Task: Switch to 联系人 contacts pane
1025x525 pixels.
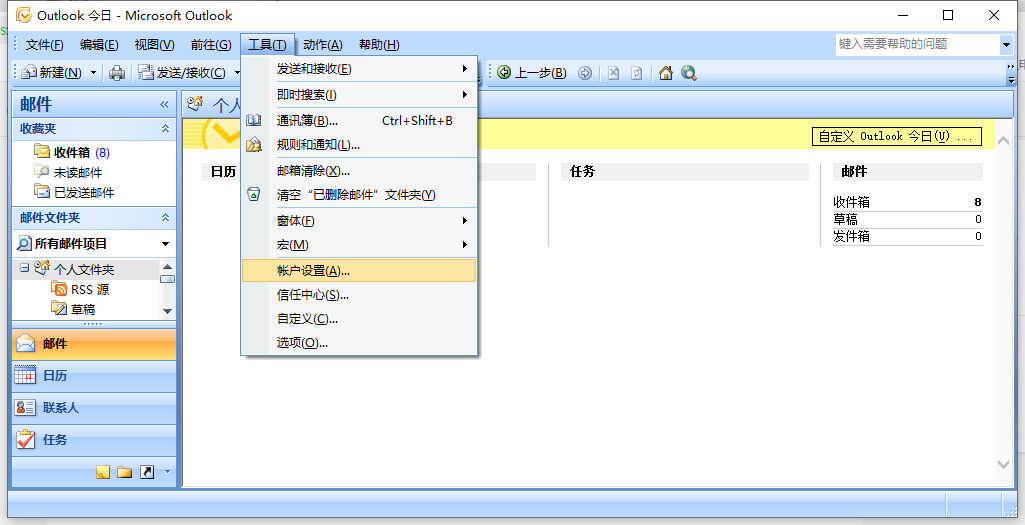Action: pos(94,408)
